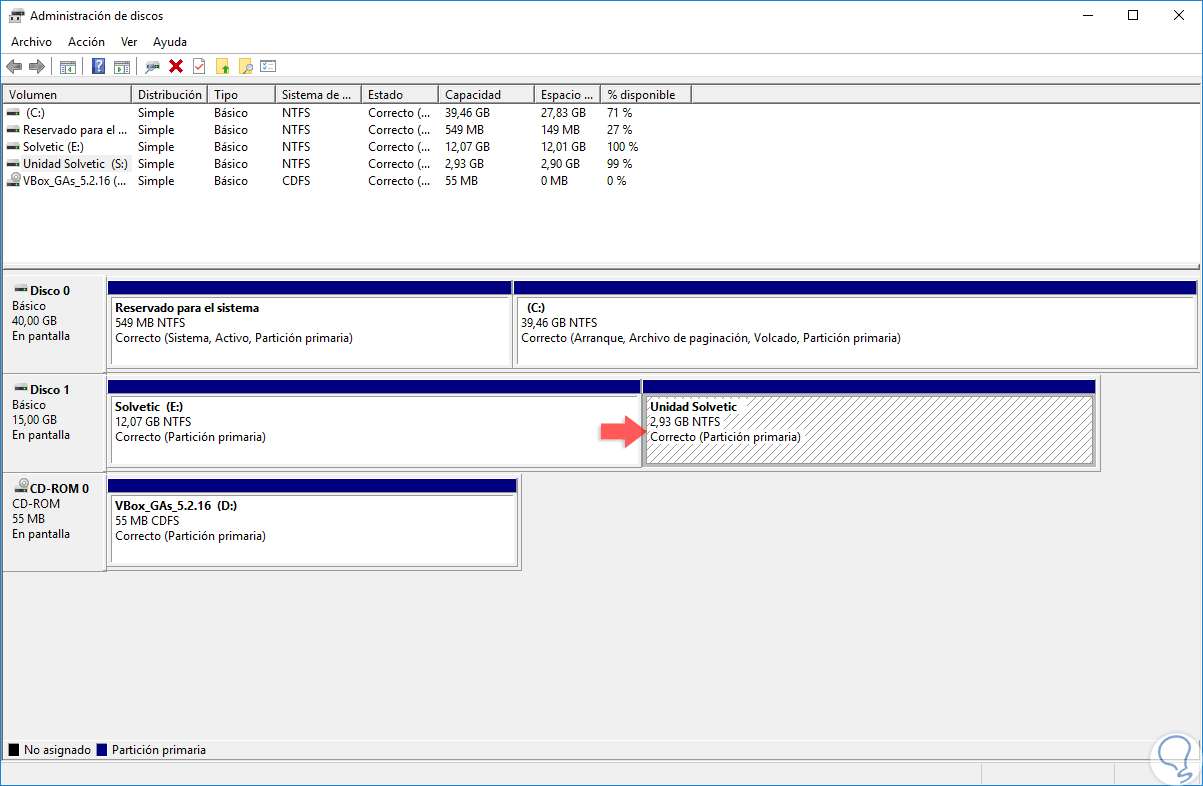Sort by the Distribución column header
Image resolution: width=1203 pixels, height=786 pixels.
click(x=169, y=95)
